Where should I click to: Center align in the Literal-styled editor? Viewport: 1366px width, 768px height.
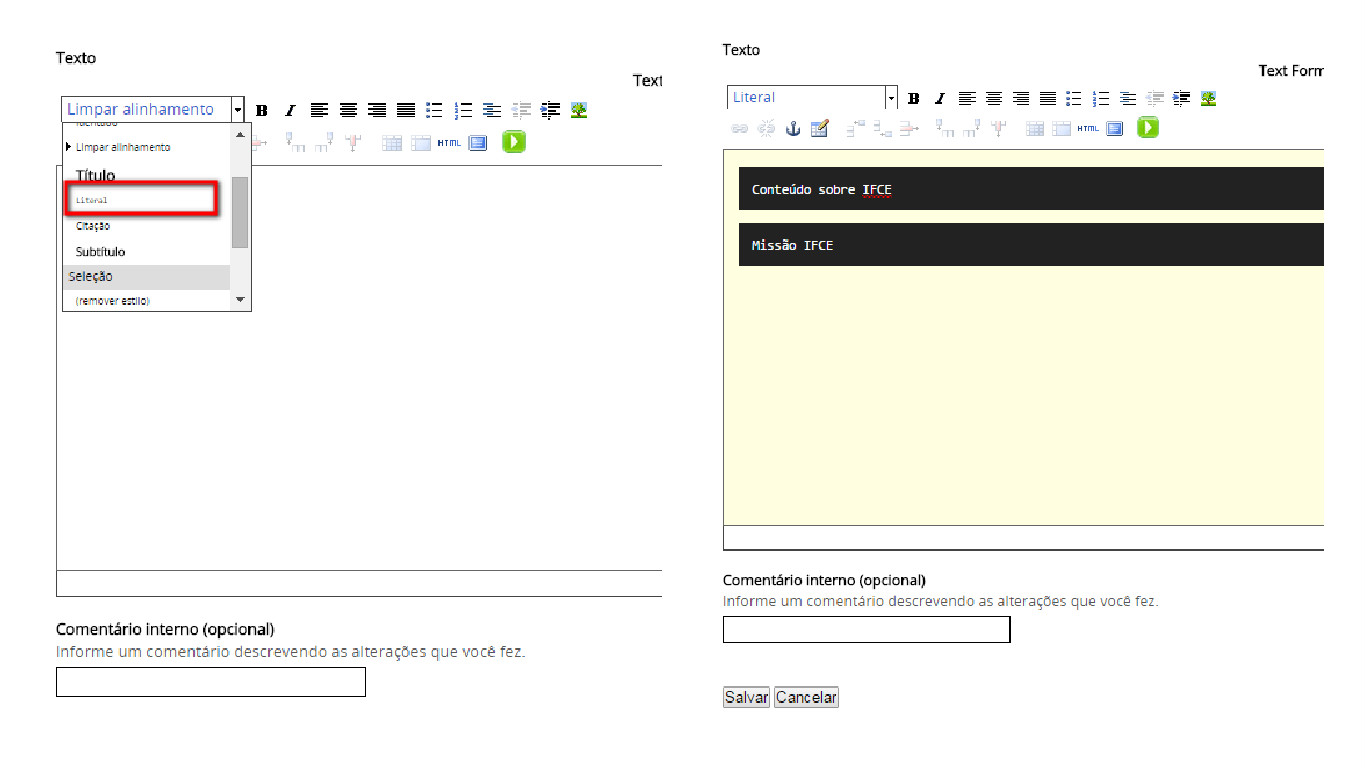[994, 98]
